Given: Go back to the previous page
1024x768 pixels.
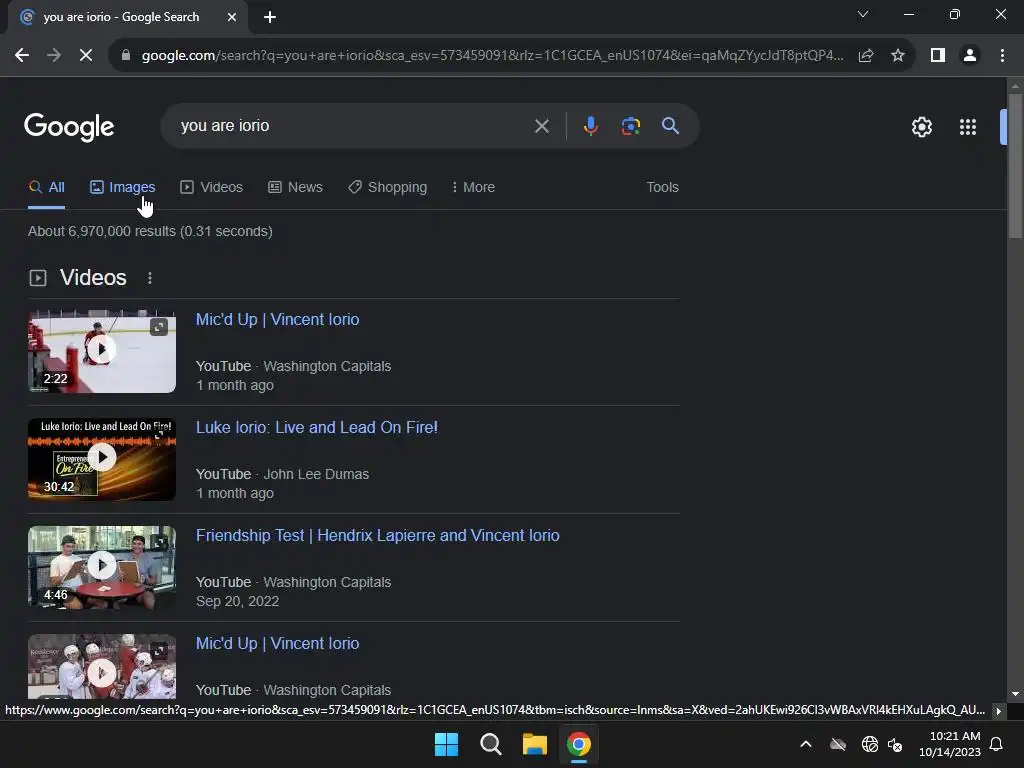Looking at the screenshot, I should coord(22,56).
